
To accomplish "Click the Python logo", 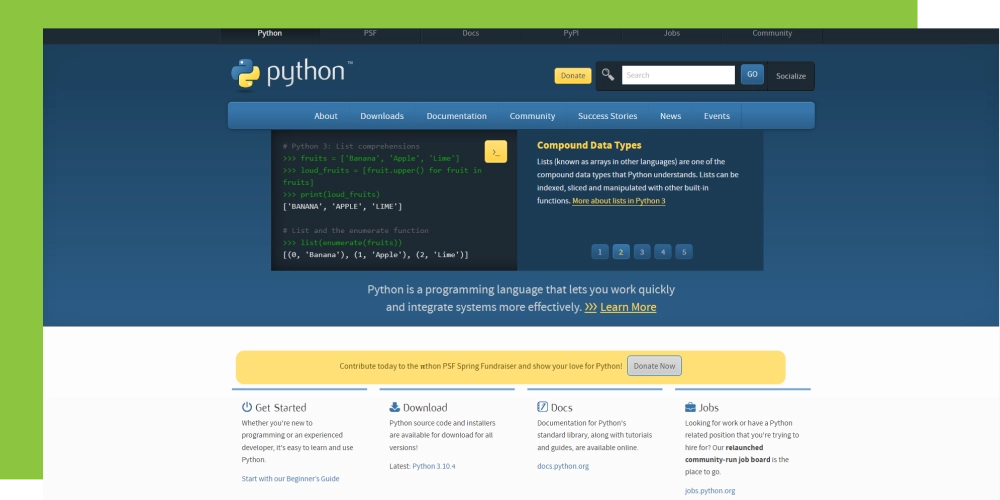I will coord(291,74).
